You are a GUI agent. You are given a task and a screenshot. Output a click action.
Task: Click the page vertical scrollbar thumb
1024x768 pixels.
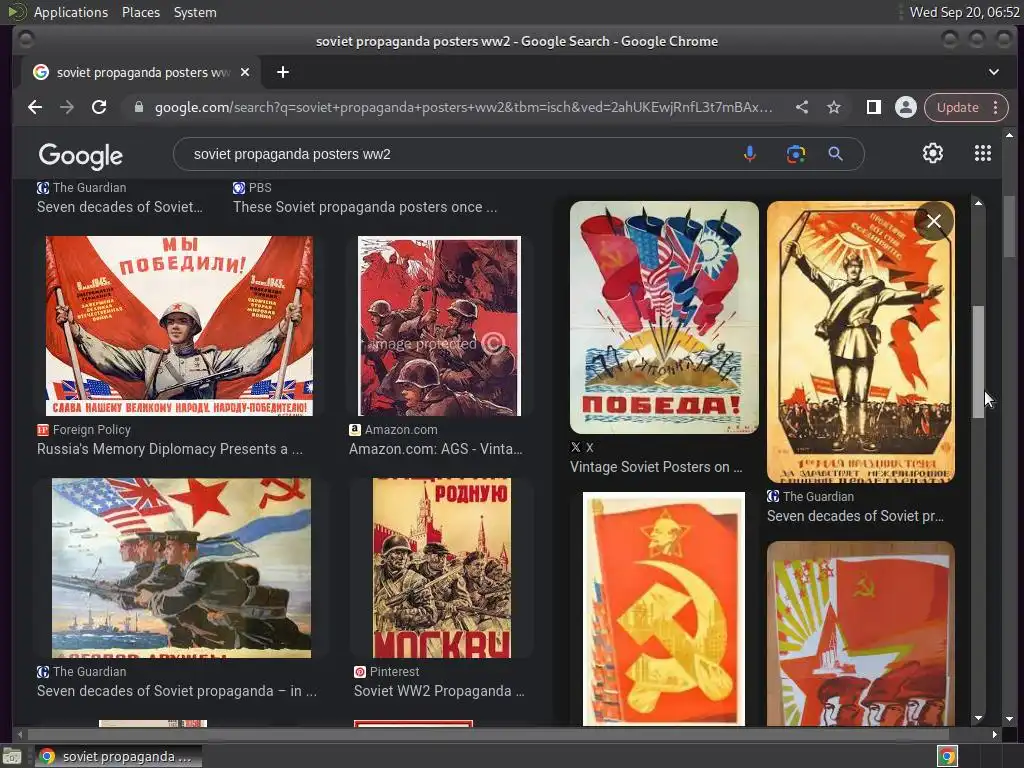(1010, 226)
